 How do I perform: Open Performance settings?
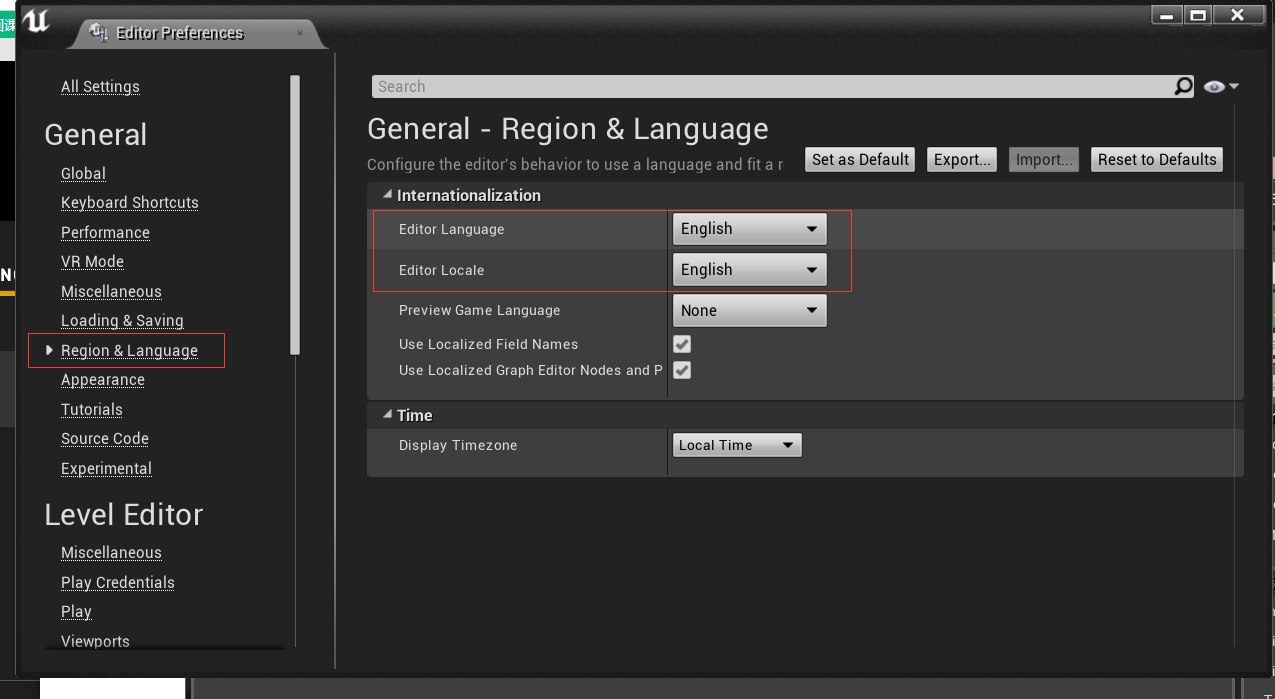(x=105, y=233)
